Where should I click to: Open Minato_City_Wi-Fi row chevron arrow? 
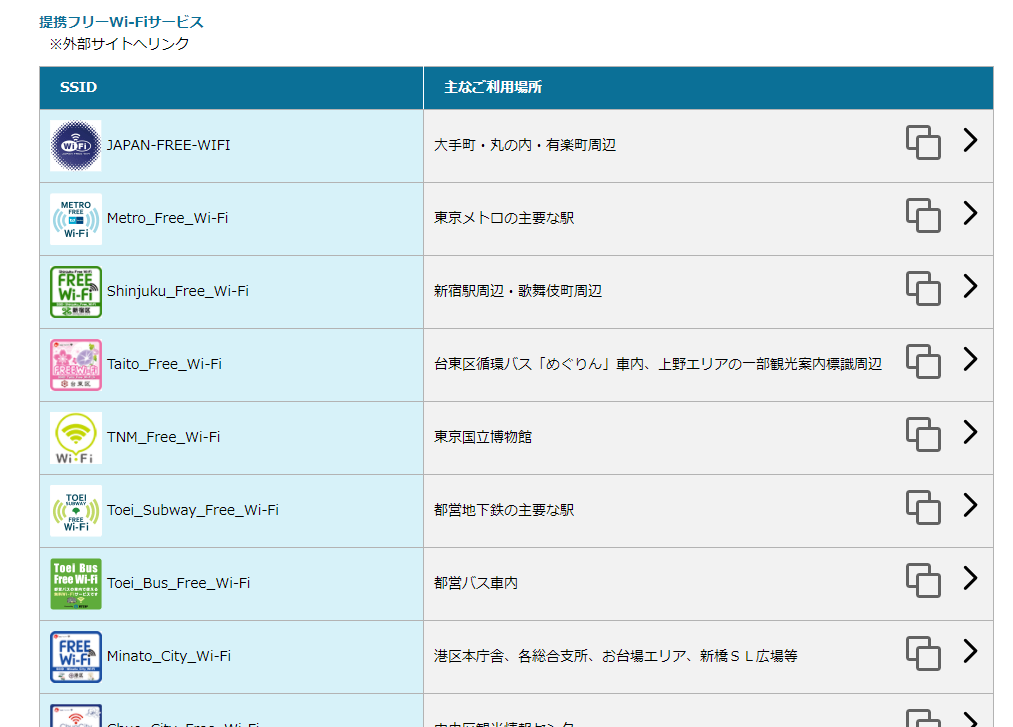970,651
